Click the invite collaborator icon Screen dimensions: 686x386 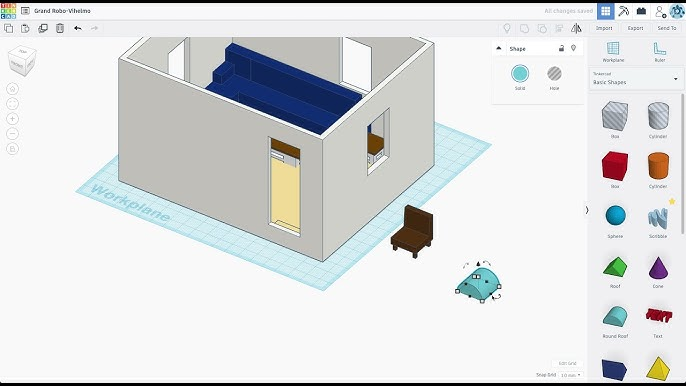coord(660,11)
